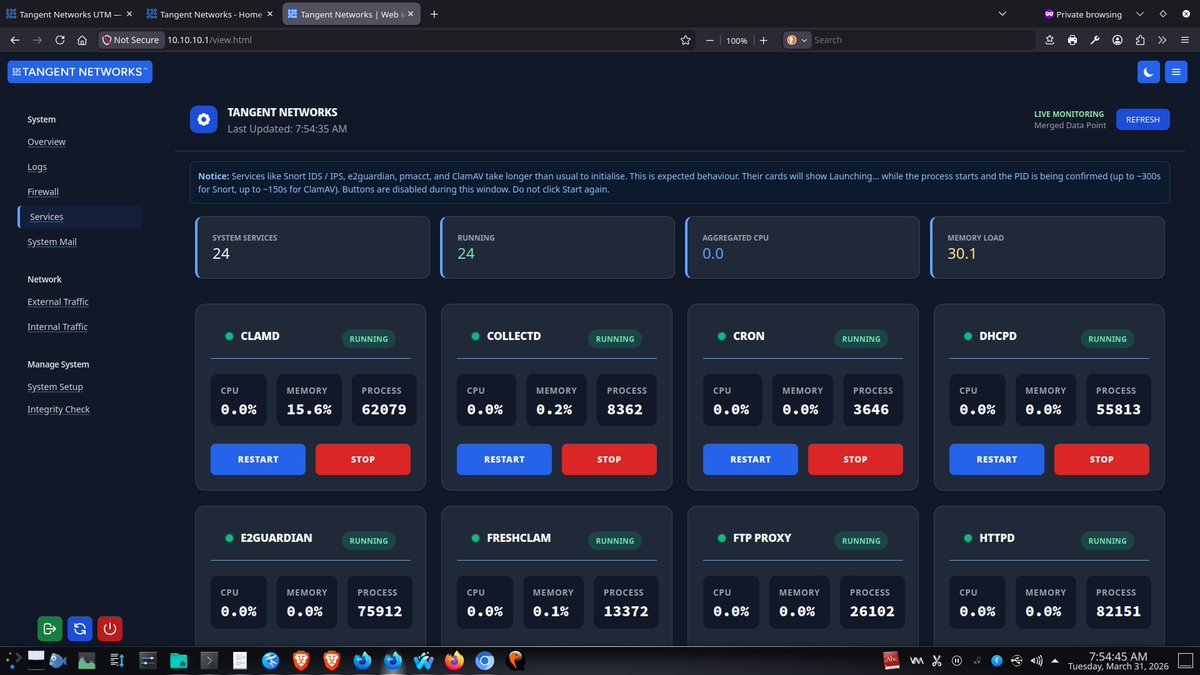Open the file manager in the taskbar
This screenshot has height=675, width=1200.
point(179,660)
